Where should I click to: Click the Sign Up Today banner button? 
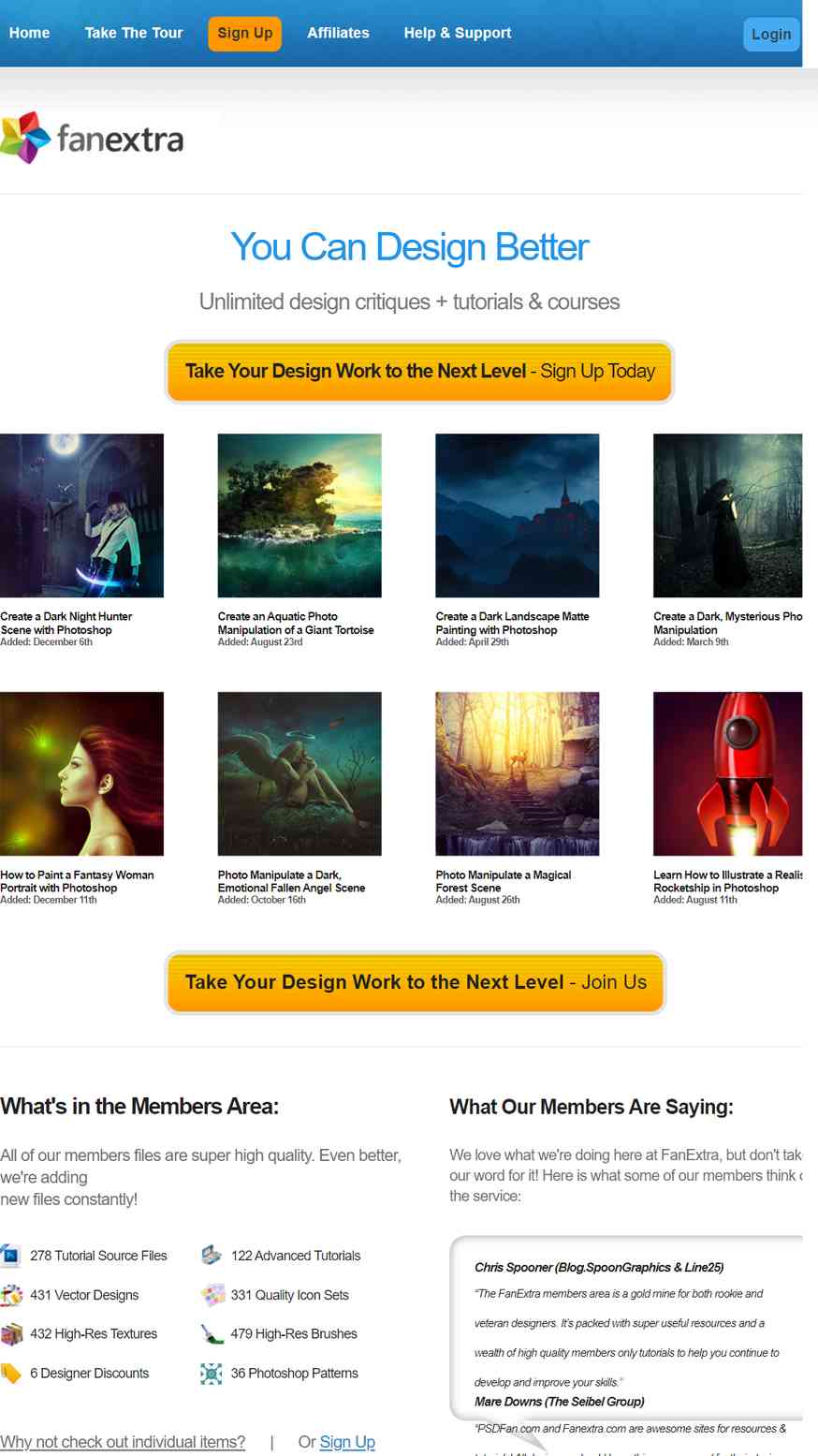click(419, 372)
